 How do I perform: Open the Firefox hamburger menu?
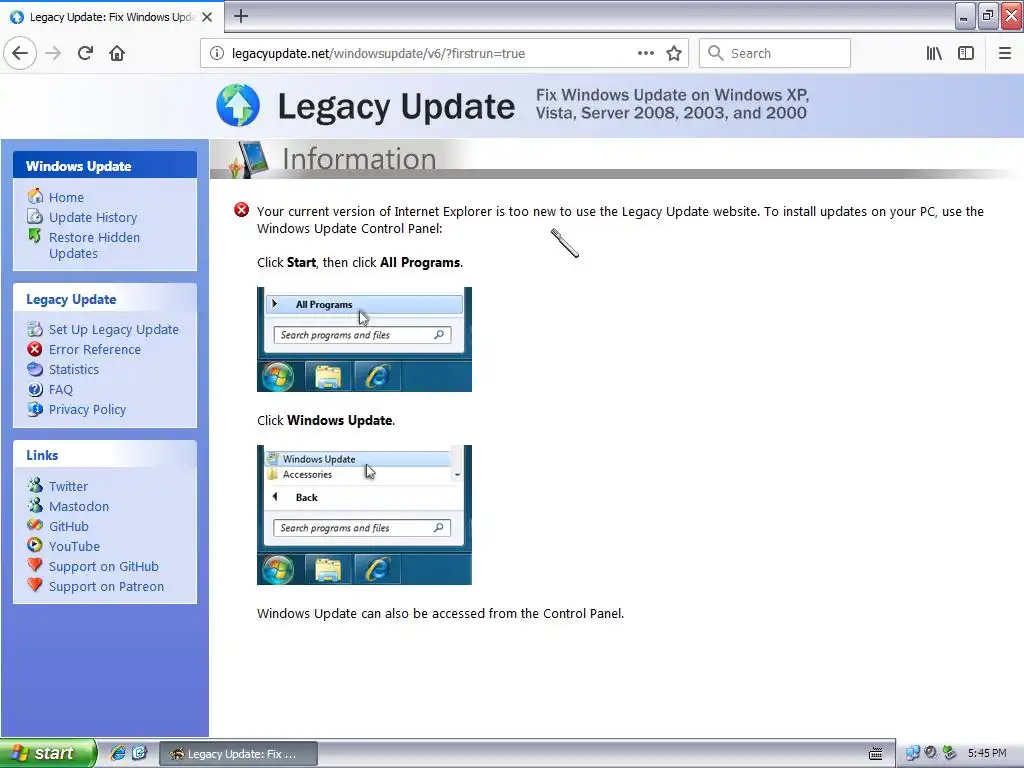pos(1005,53)
